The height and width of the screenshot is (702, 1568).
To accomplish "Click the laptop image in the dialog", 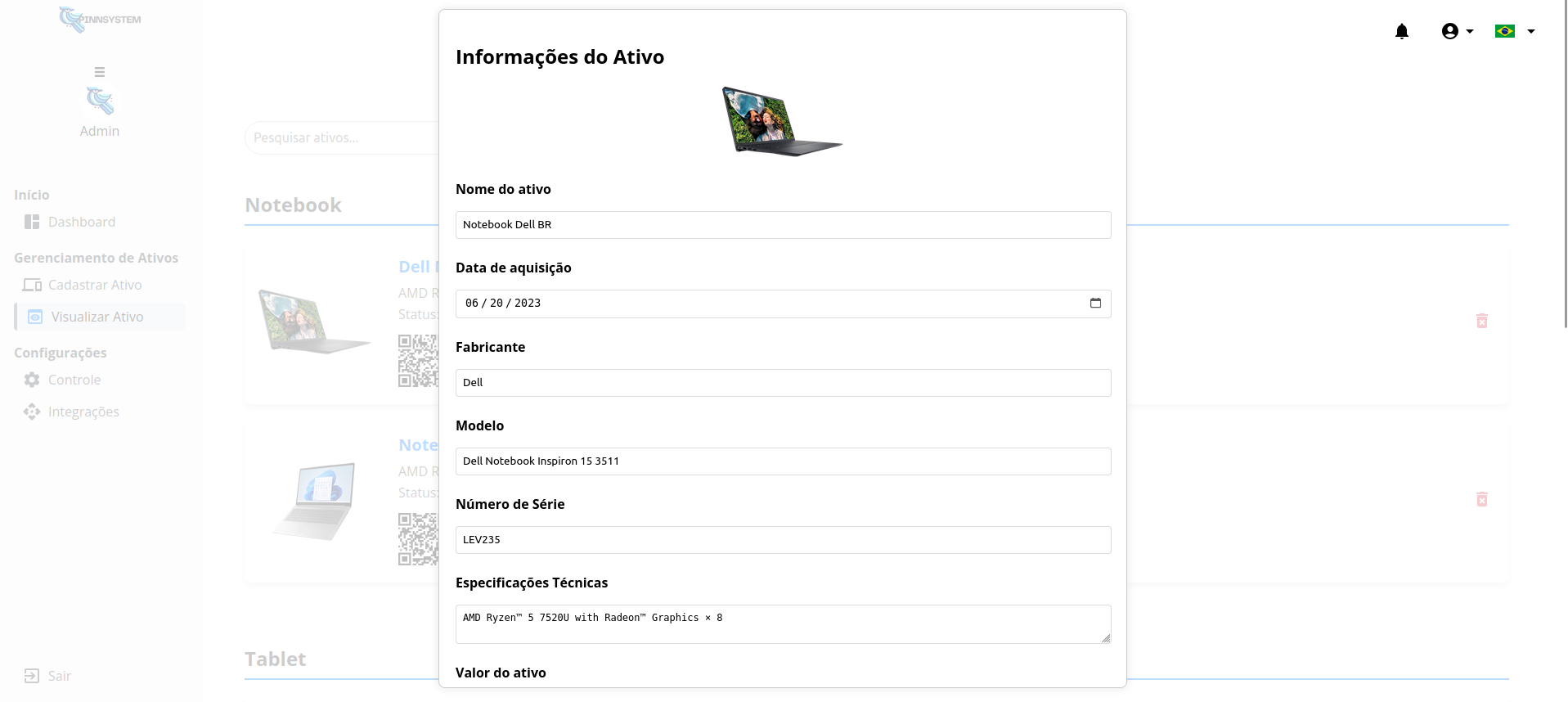I will tap(782, 121).
